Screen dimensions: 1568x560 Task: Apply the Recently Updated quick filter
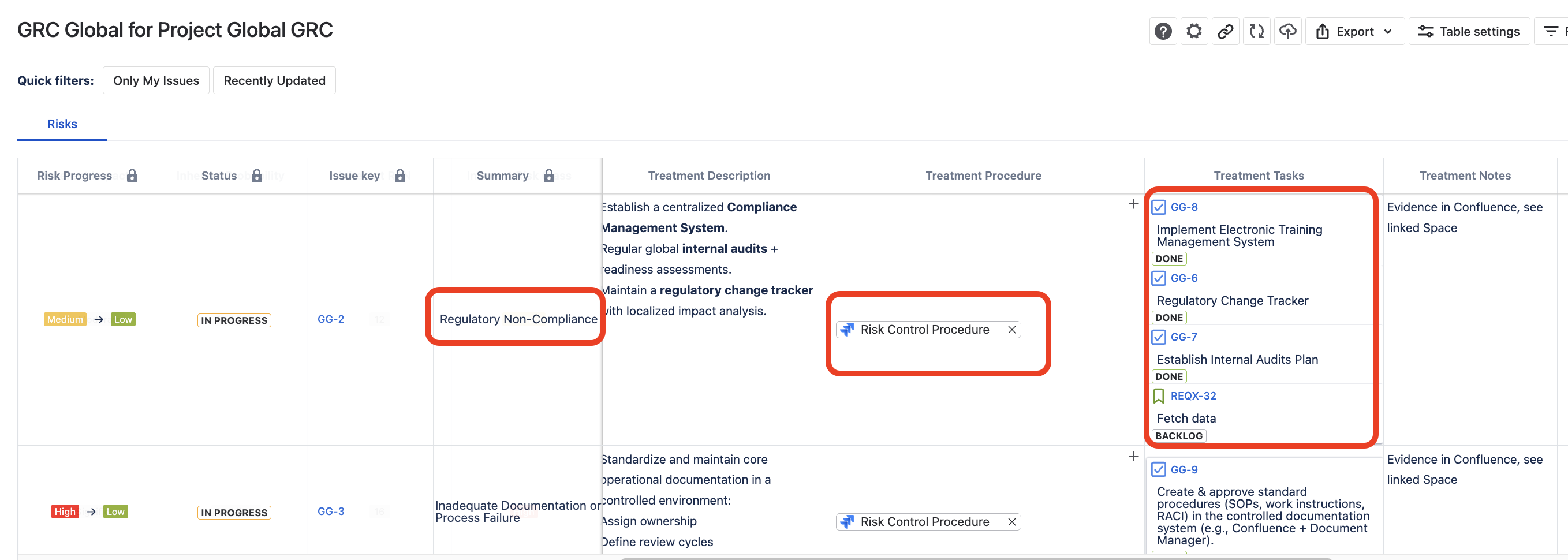coord(274,81)
